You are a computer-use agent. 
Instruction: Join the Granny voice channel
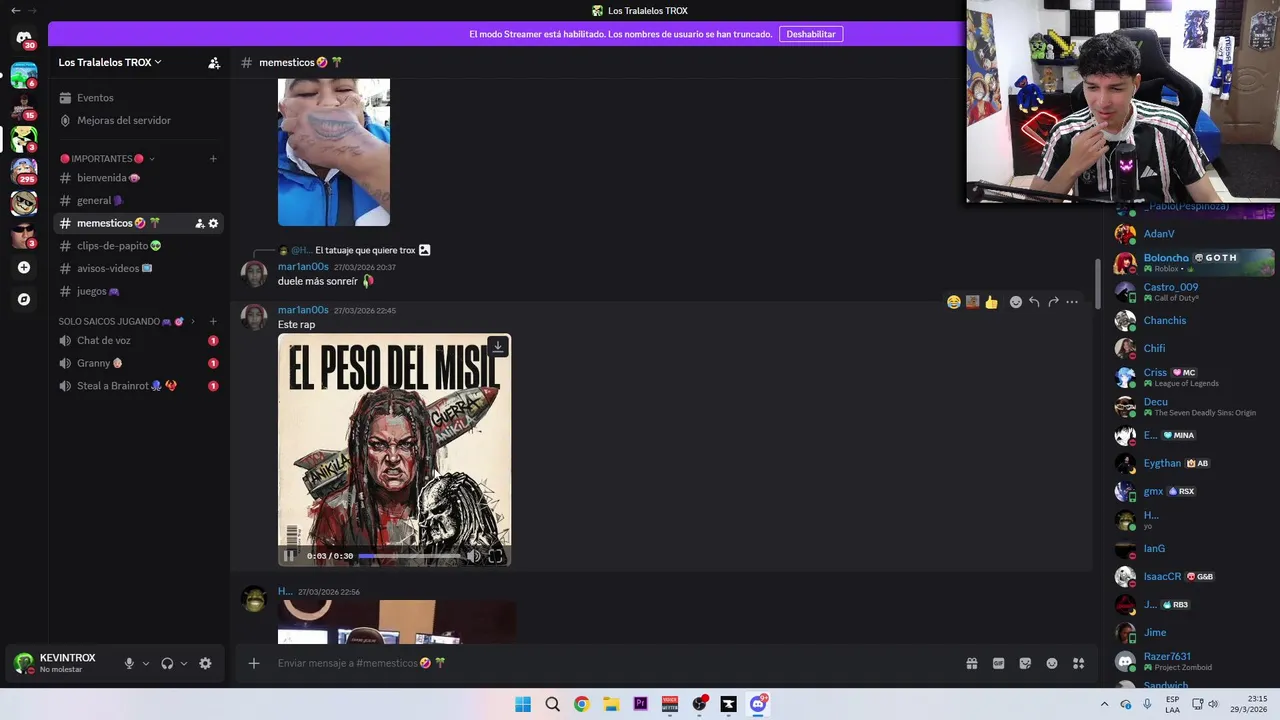139,363
